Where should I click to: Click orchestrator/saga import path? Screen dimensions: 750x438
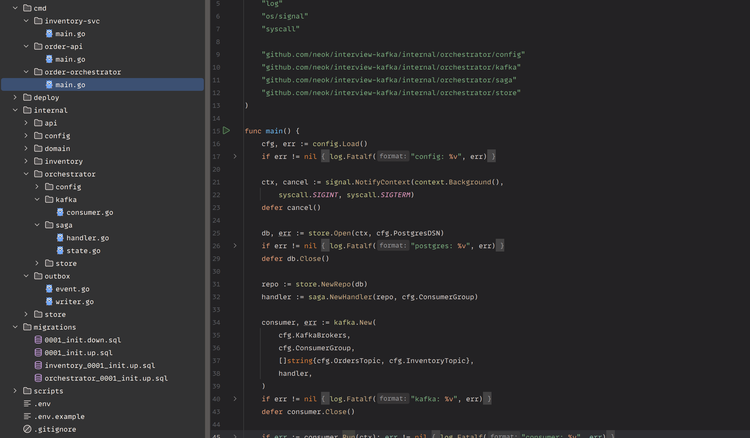389,80
